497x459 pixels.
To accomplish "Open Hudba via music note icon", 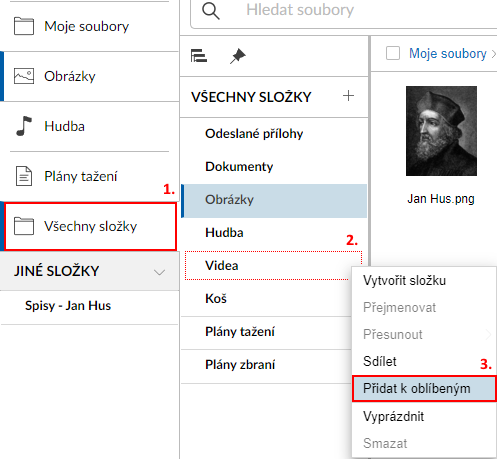I will (24, 126).
